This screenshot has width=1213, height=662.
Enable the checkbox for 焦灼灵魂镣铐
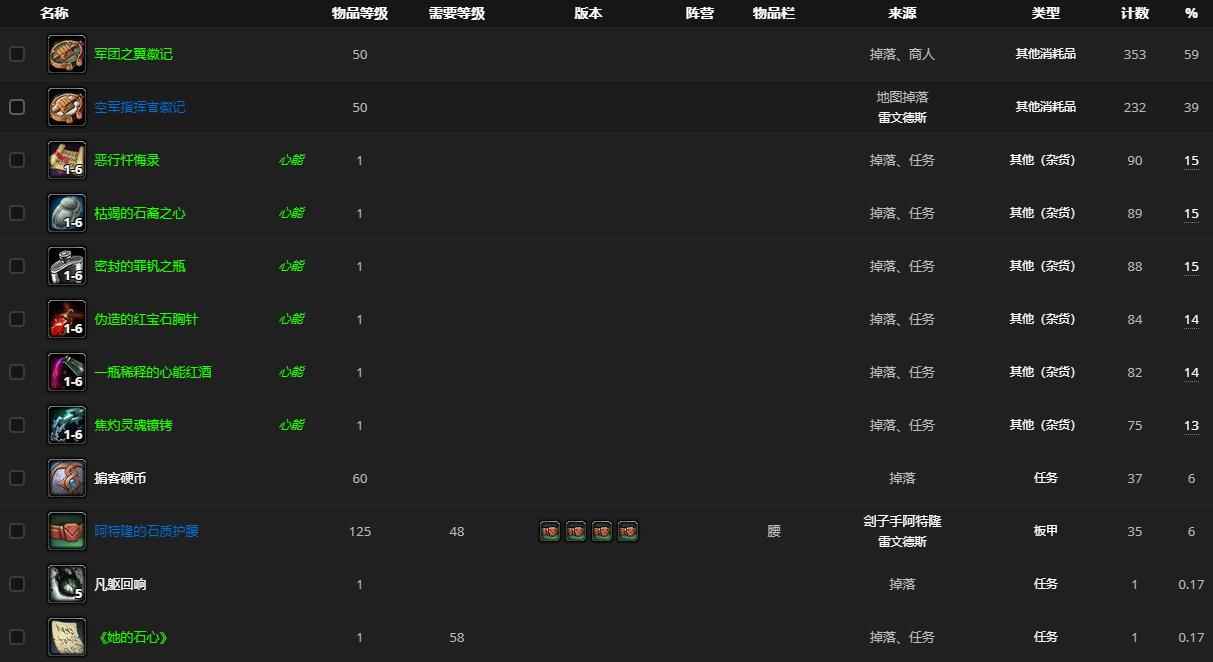coord(17,425)
